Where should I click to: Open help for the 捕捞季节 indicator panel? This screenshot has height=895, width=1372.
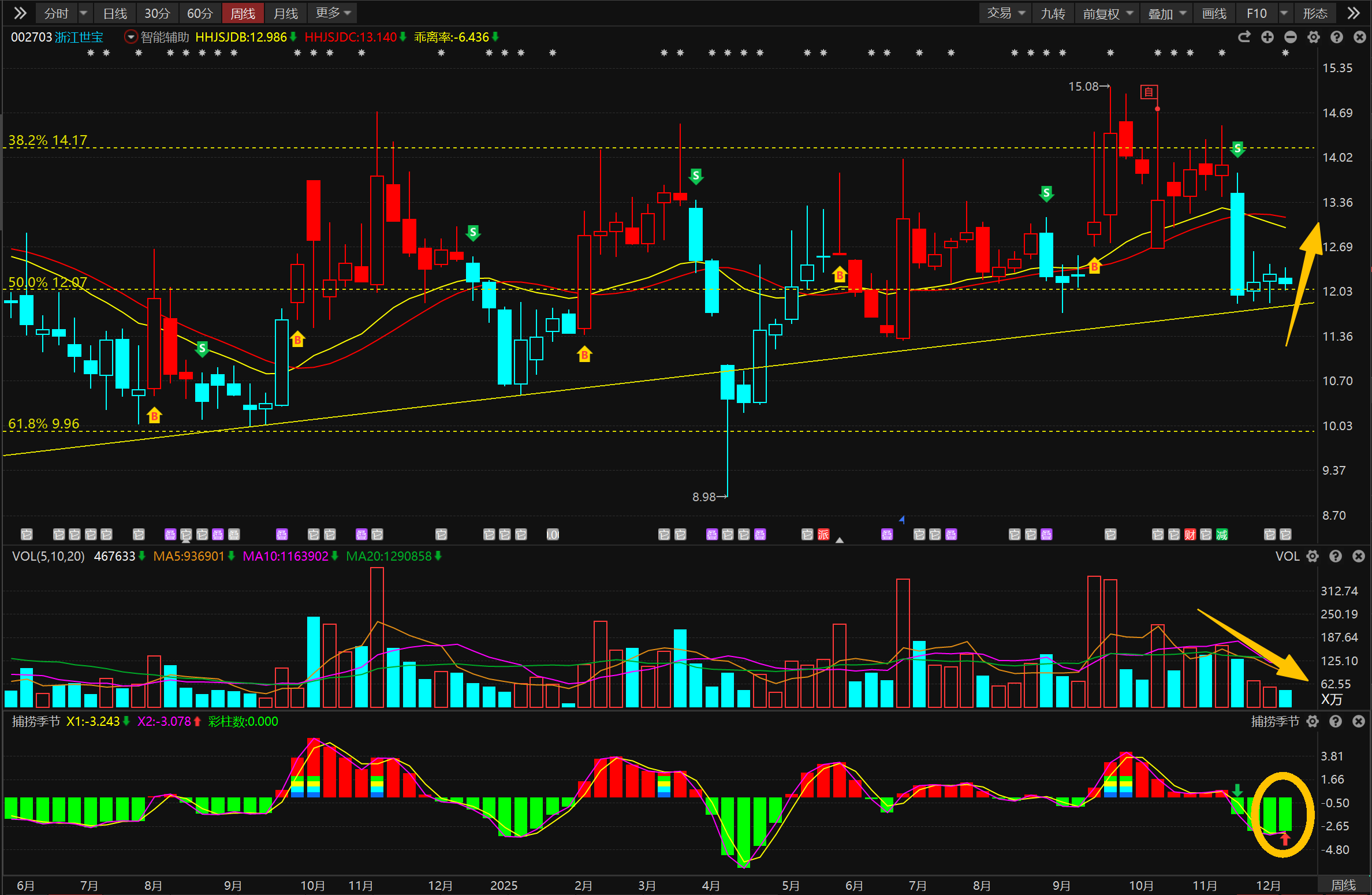pos(1336,721)
